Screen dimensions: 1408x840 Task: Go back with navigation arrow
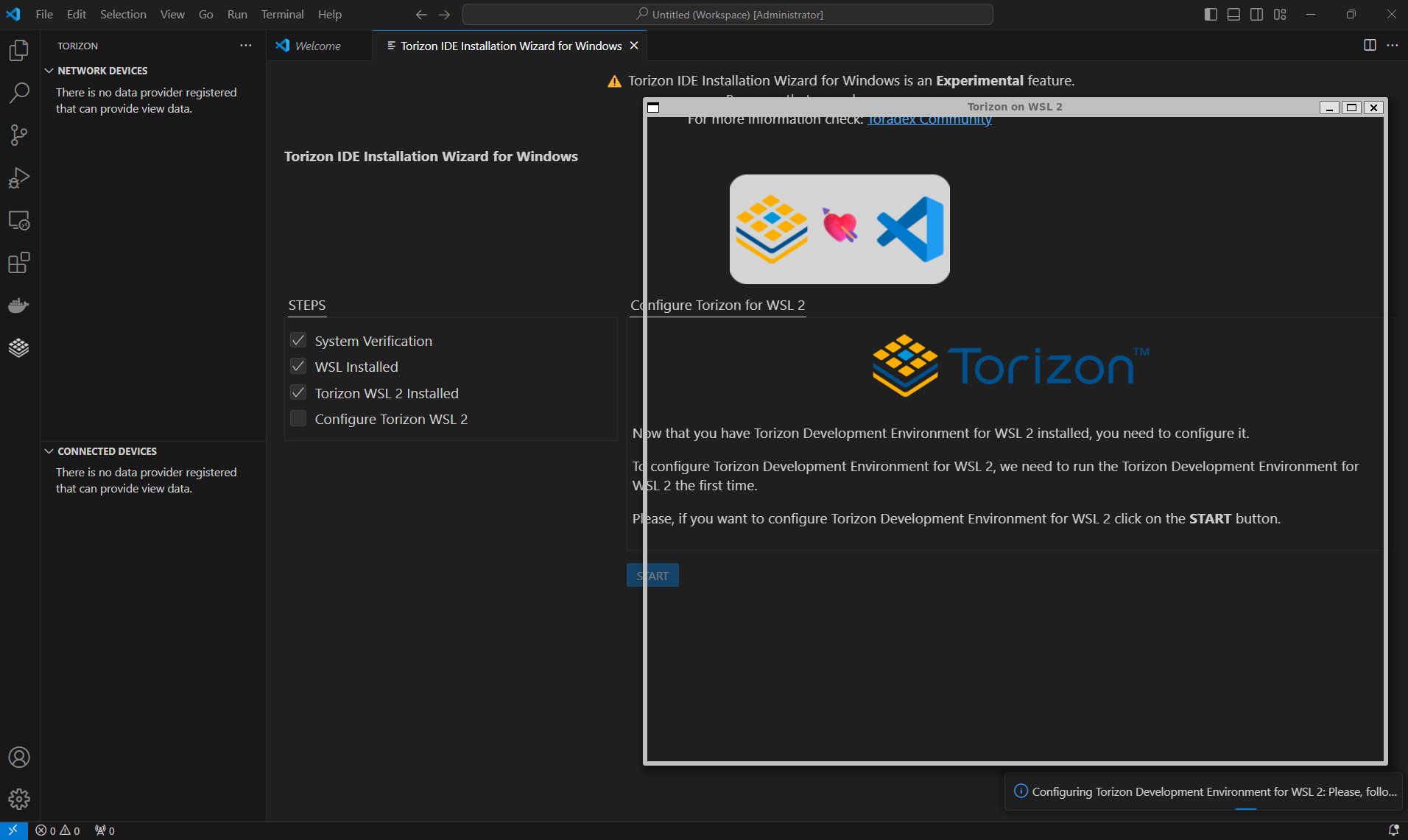coord(421,15)
